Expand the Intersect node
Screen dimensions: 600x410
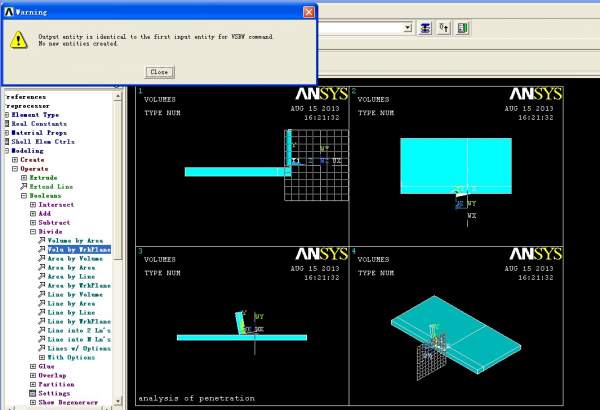click(x=33, y=205)
